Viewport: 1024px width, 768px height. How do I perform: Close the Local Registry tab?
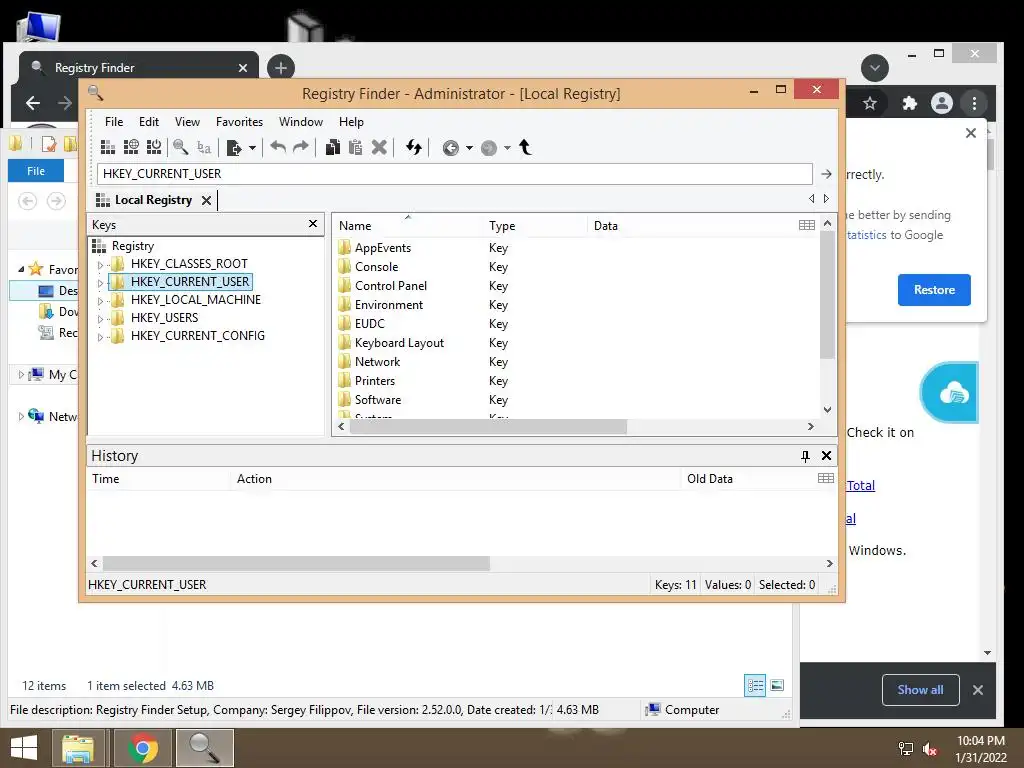[x=206, y=200]
